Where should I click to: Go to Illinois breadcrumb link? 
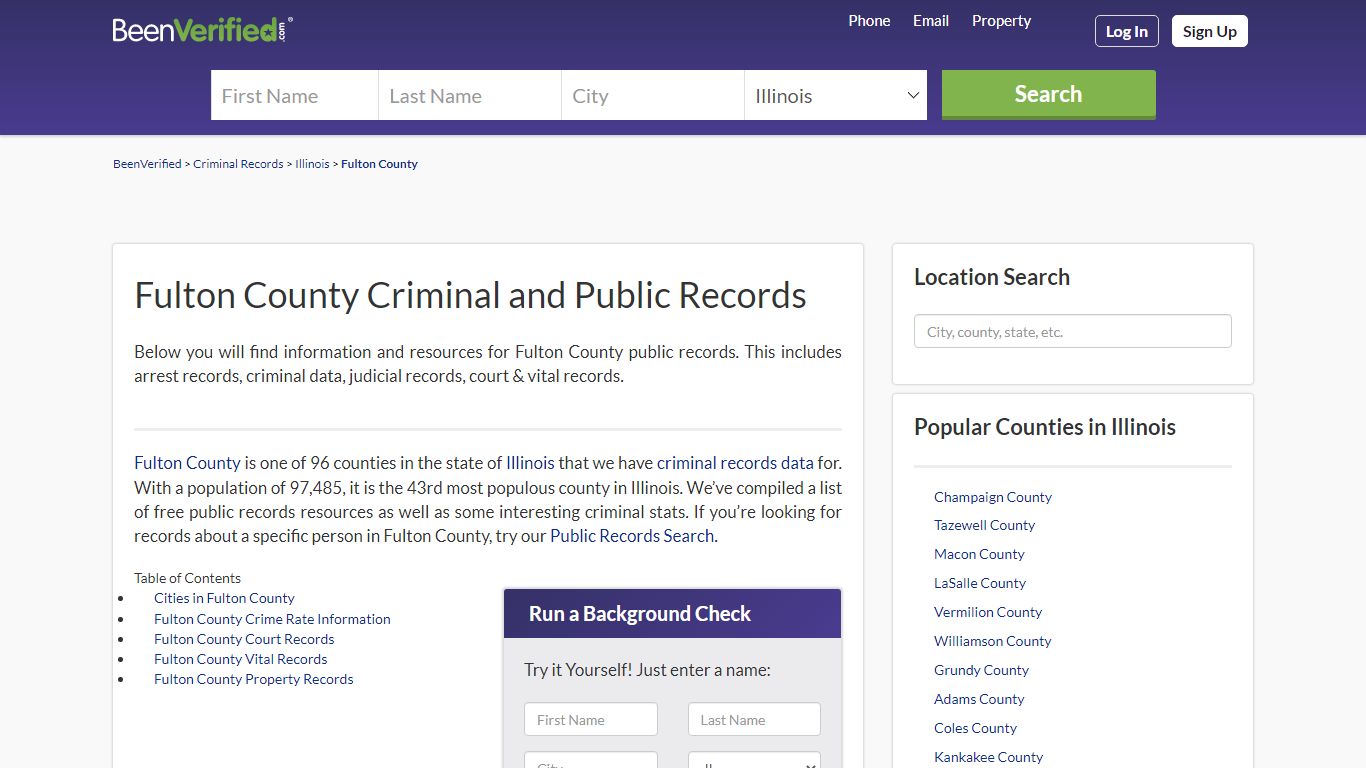[312, 164]
